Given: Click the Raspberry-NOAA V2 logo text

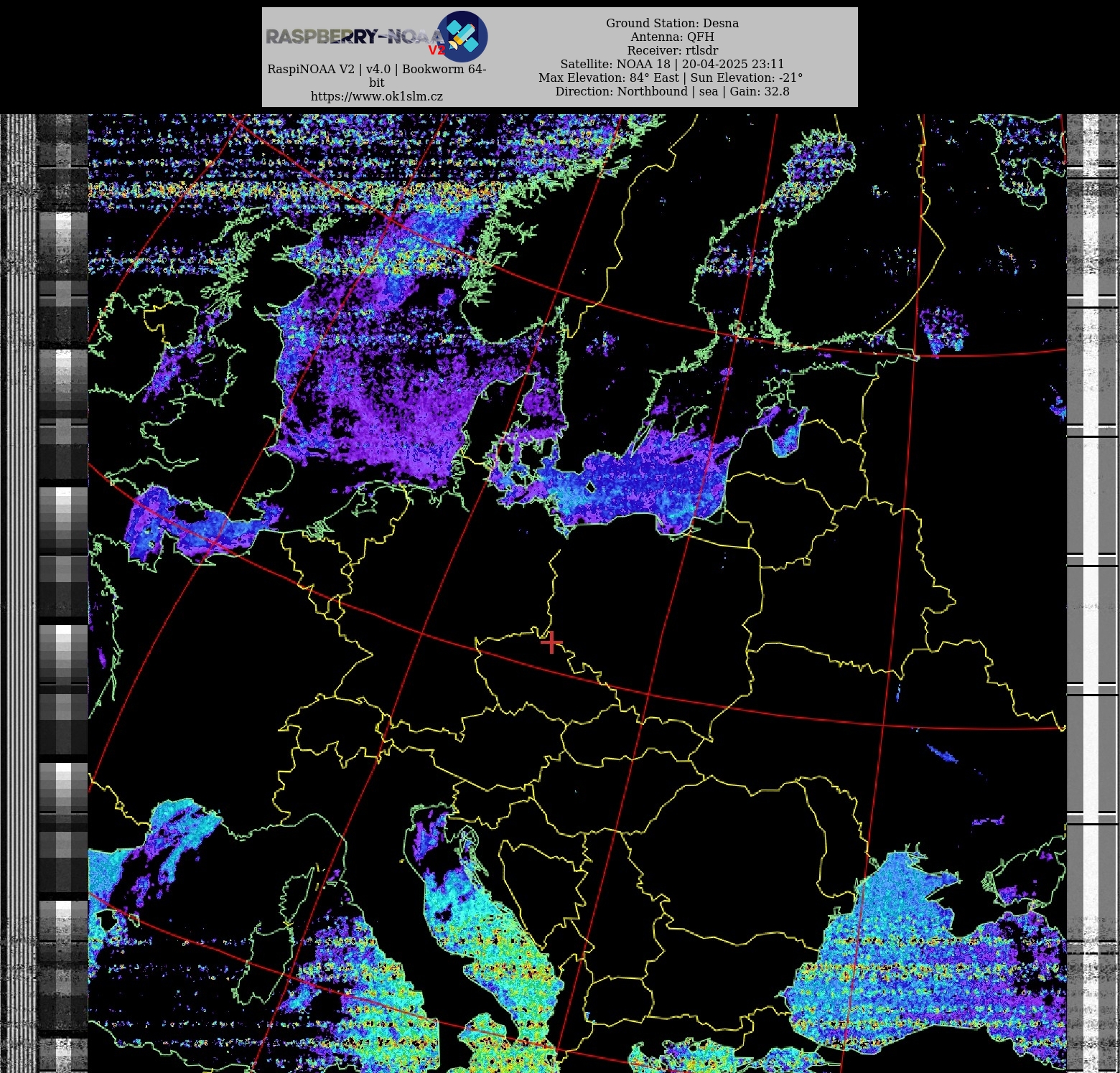Looking at the screenshot, I should [x=356, y=38].
